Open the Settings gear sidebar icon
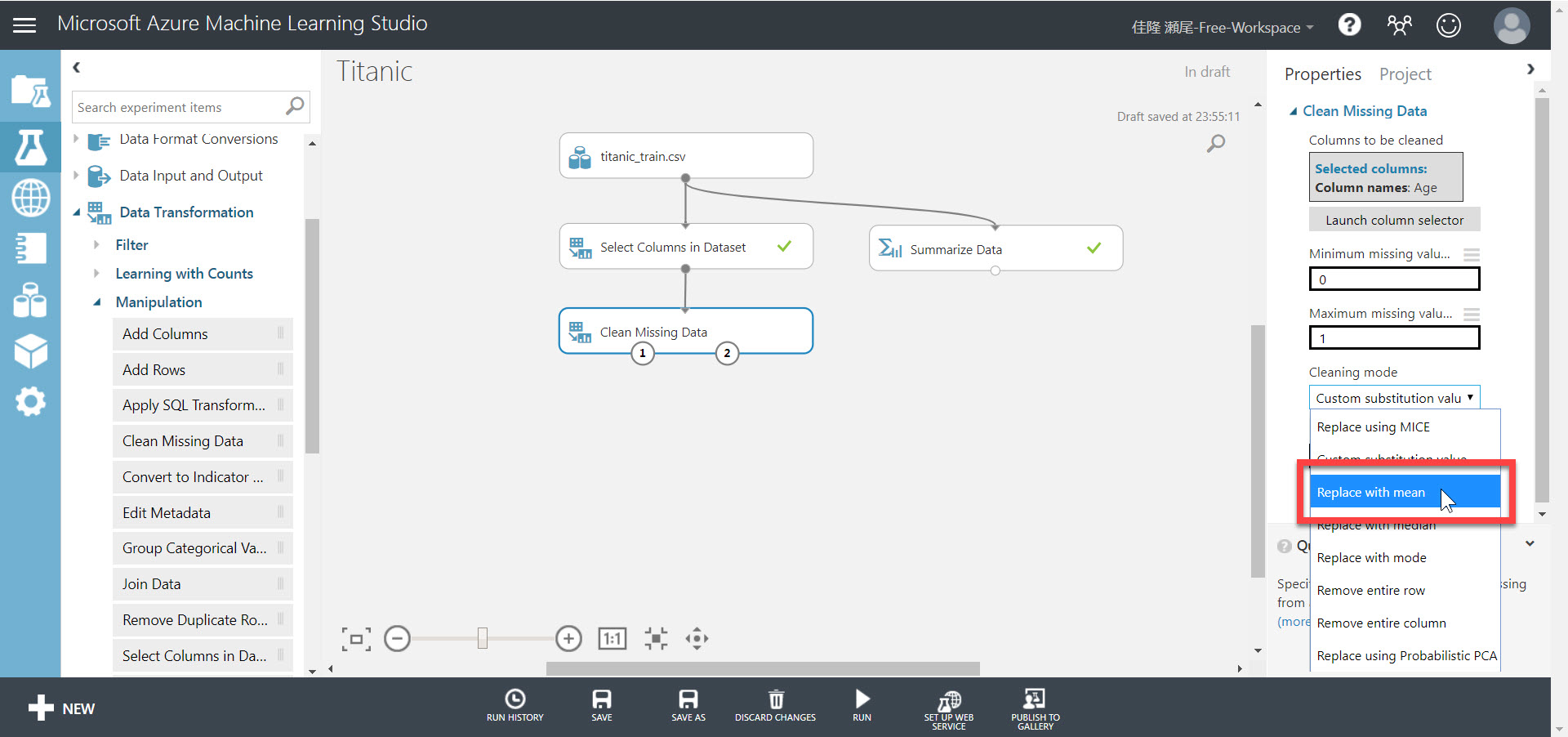1568x737 pixels. pyautogui.click(x=30, y=401)
